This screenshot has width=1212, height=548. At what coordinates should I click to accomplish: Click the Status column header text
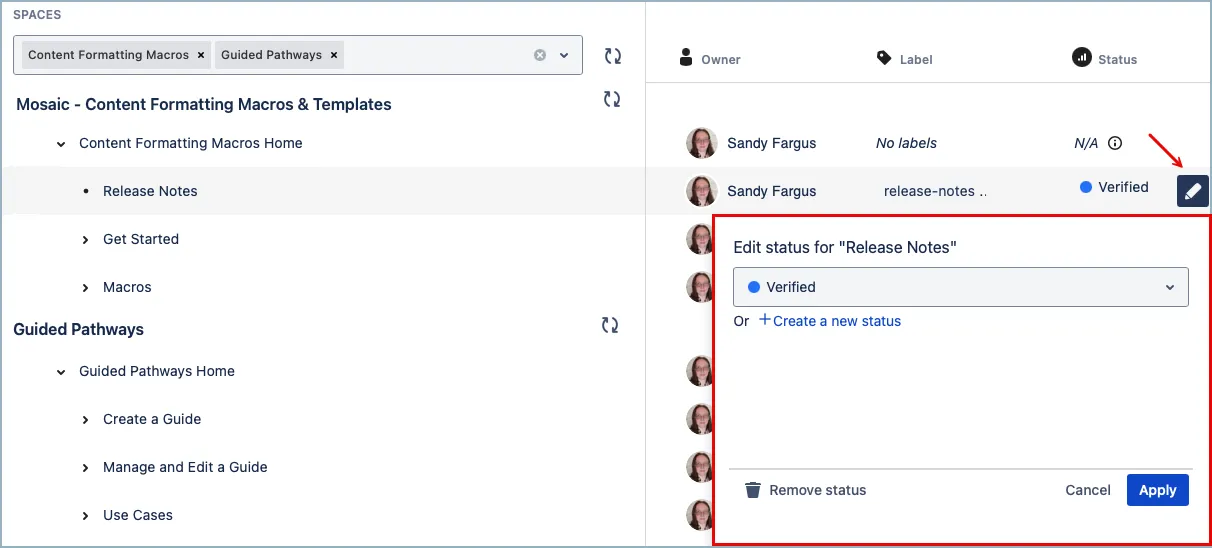(1118, 60)
